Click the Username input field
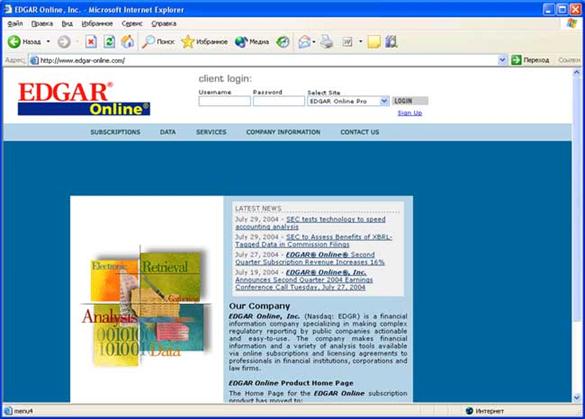Screen dimensions: 585x419 click(224, 101)
